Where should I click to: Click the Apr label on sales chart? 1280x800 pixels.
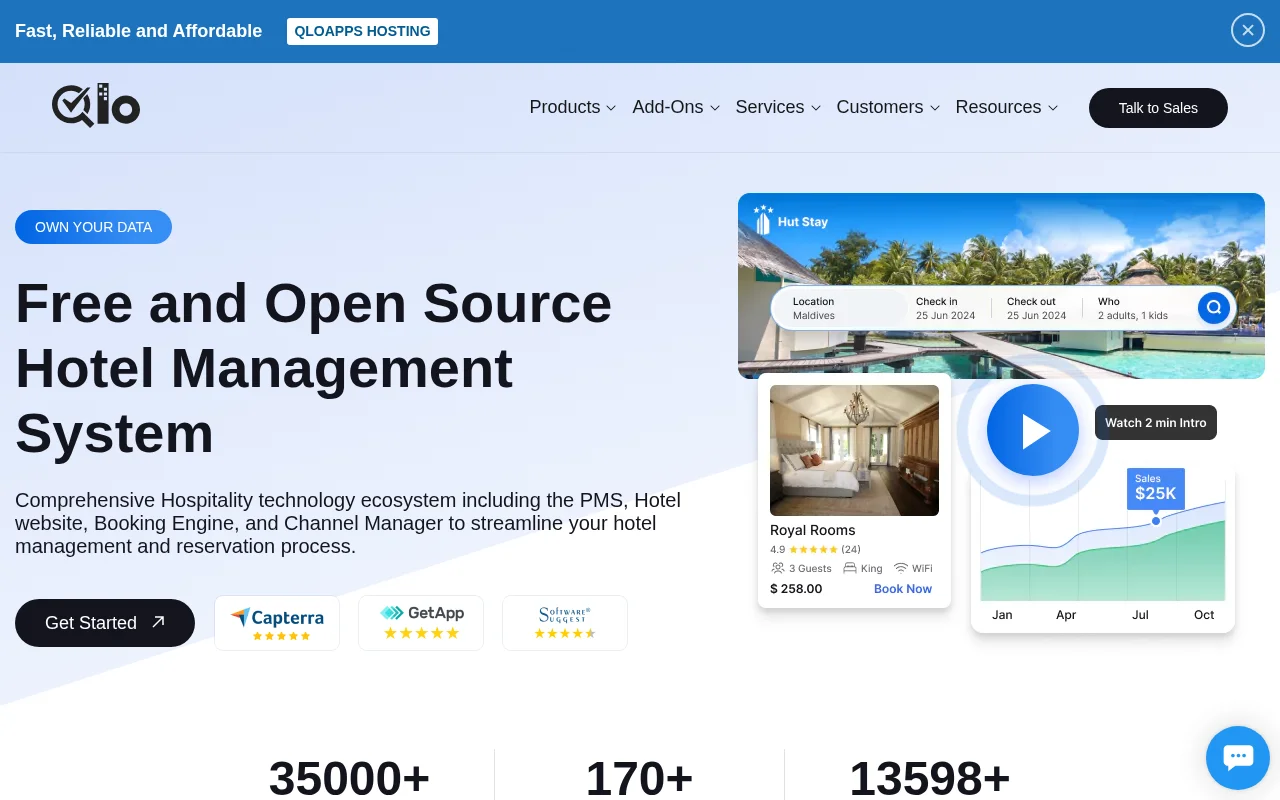tap(1066, 615)
